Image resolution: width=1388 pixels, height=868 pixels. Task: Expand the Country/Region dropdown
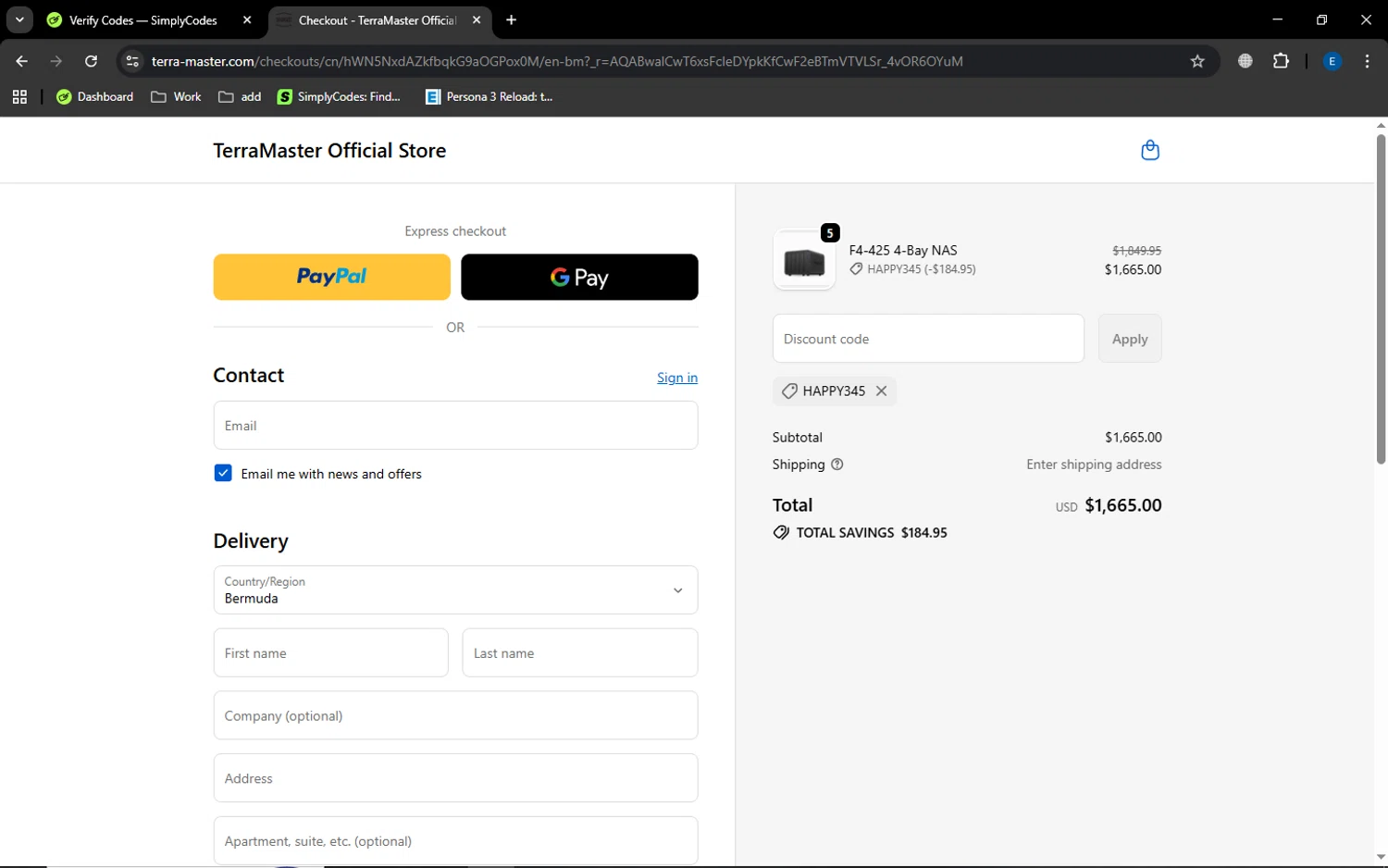(x=455, y=589)
